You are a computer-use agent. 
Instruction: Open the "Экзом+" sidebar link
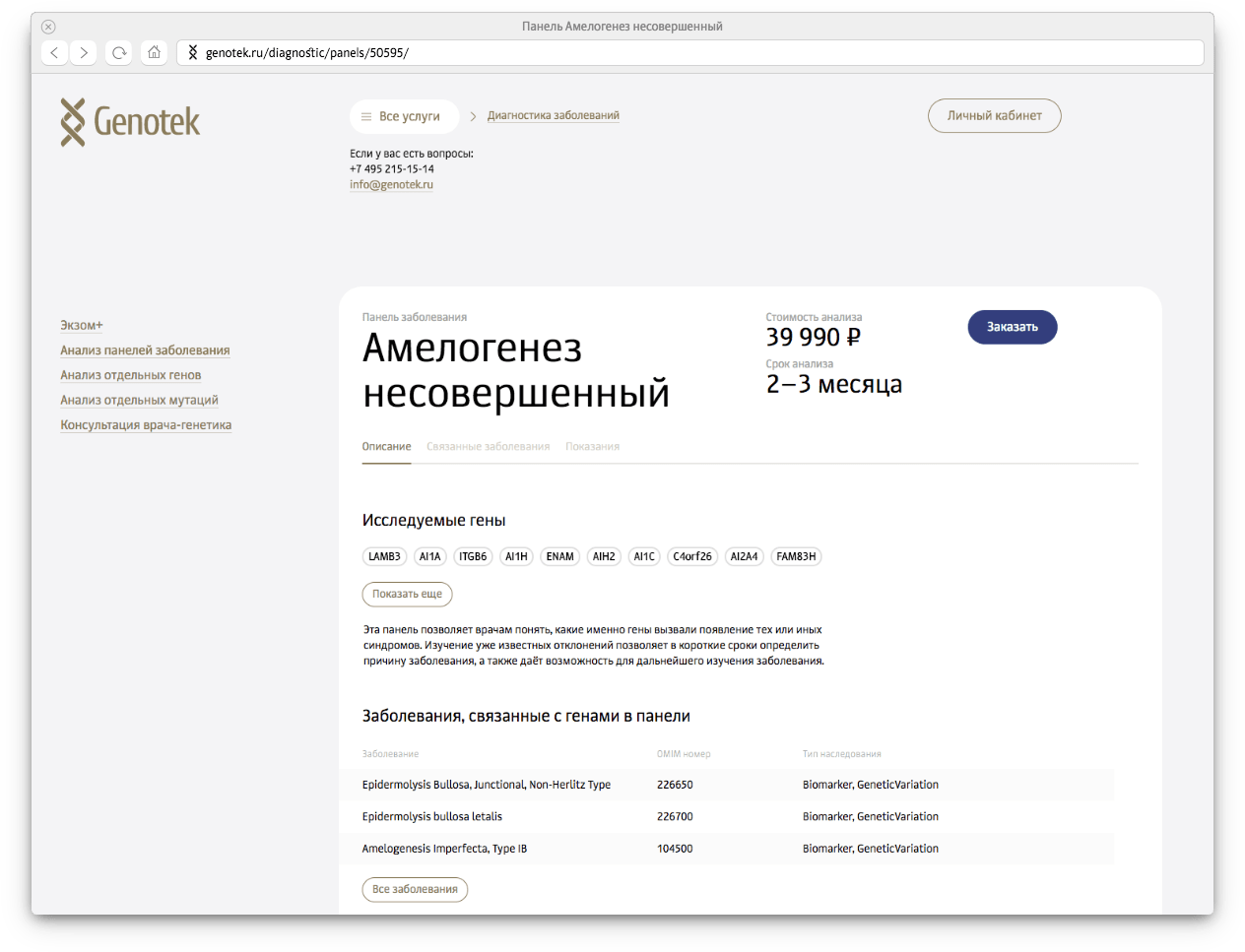(x=82, y=326)
